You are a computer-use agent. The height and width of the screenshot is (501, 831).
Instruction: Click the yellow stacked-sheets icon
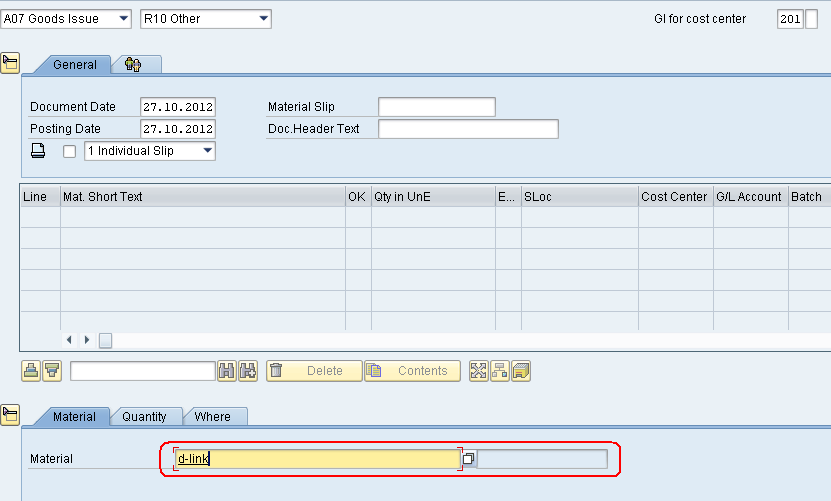tap(521, 371)
